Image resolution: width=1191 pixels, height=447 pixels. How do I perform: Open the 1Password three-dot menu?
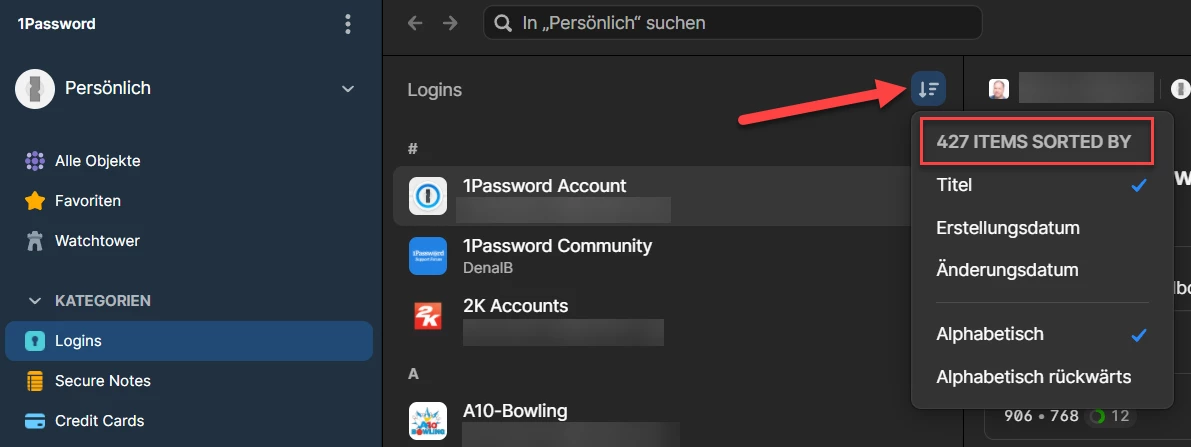[348, 24]
